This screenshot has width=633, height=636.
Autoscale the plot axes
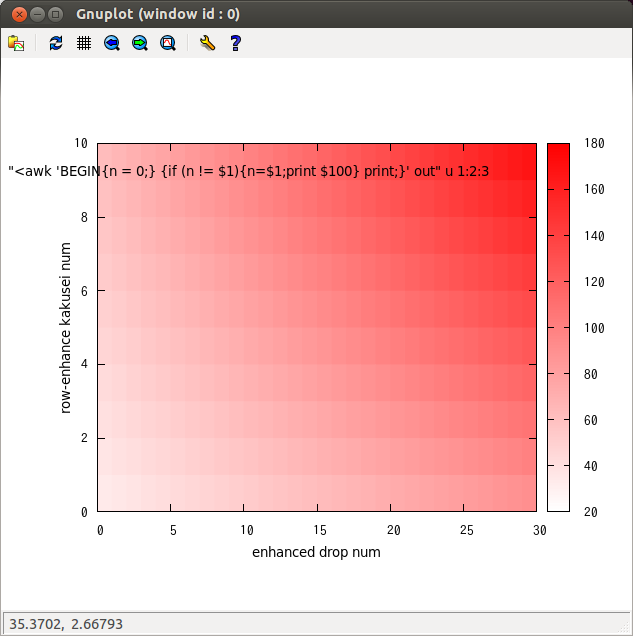pyautogui.click(x=168, y=43)
